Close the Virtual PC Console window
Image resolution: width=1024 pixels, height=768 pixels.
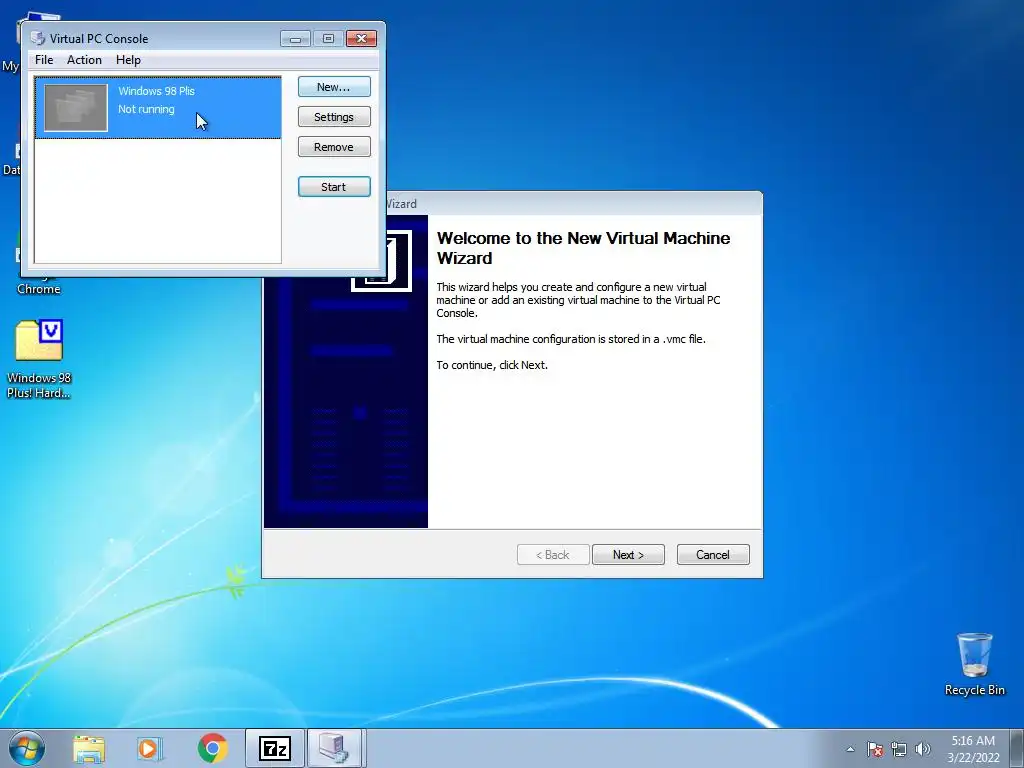pyautogui.click(x=361, y=39)
